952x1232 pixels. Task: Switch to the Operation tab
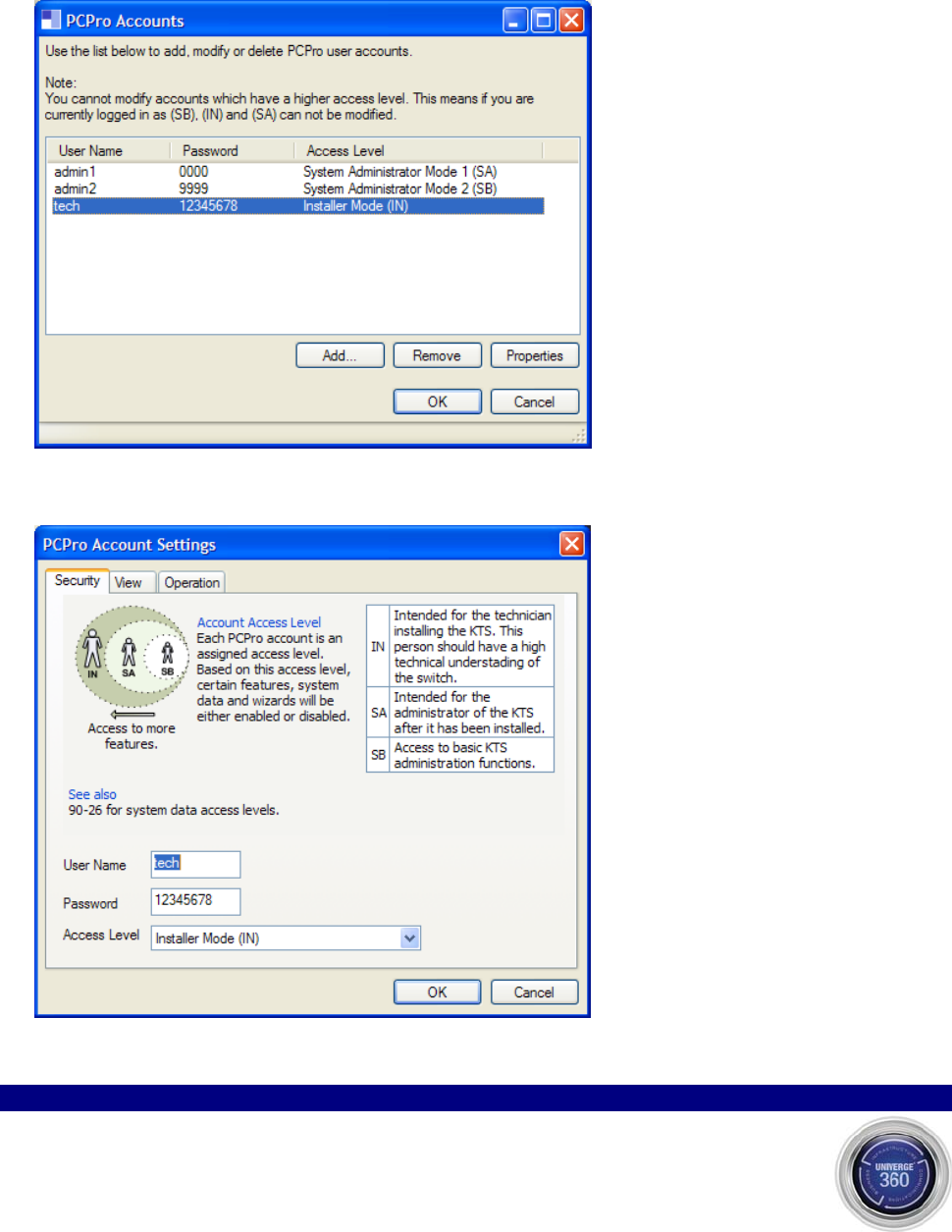(x=192, y=582)
